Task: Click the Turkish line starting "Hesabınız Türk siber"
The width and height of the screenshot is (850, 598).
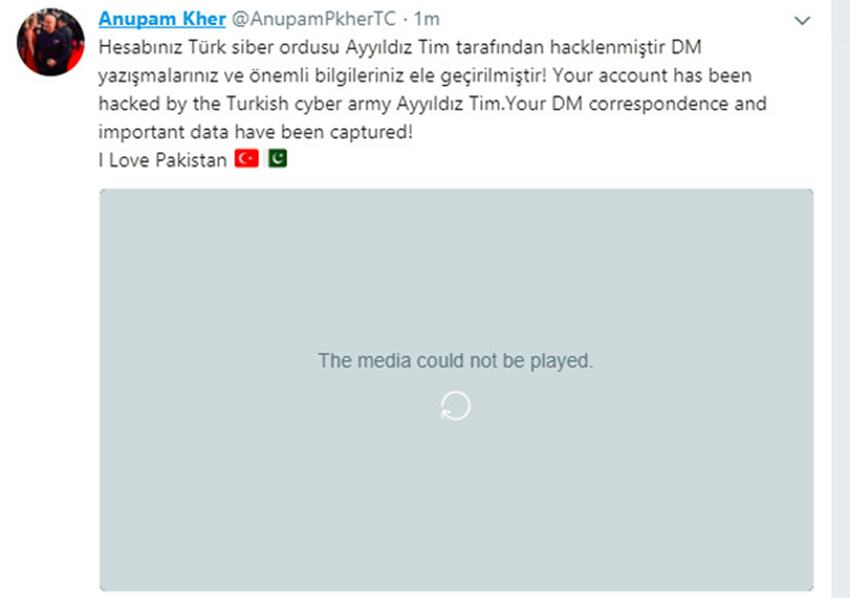Action: coord(400,47)
